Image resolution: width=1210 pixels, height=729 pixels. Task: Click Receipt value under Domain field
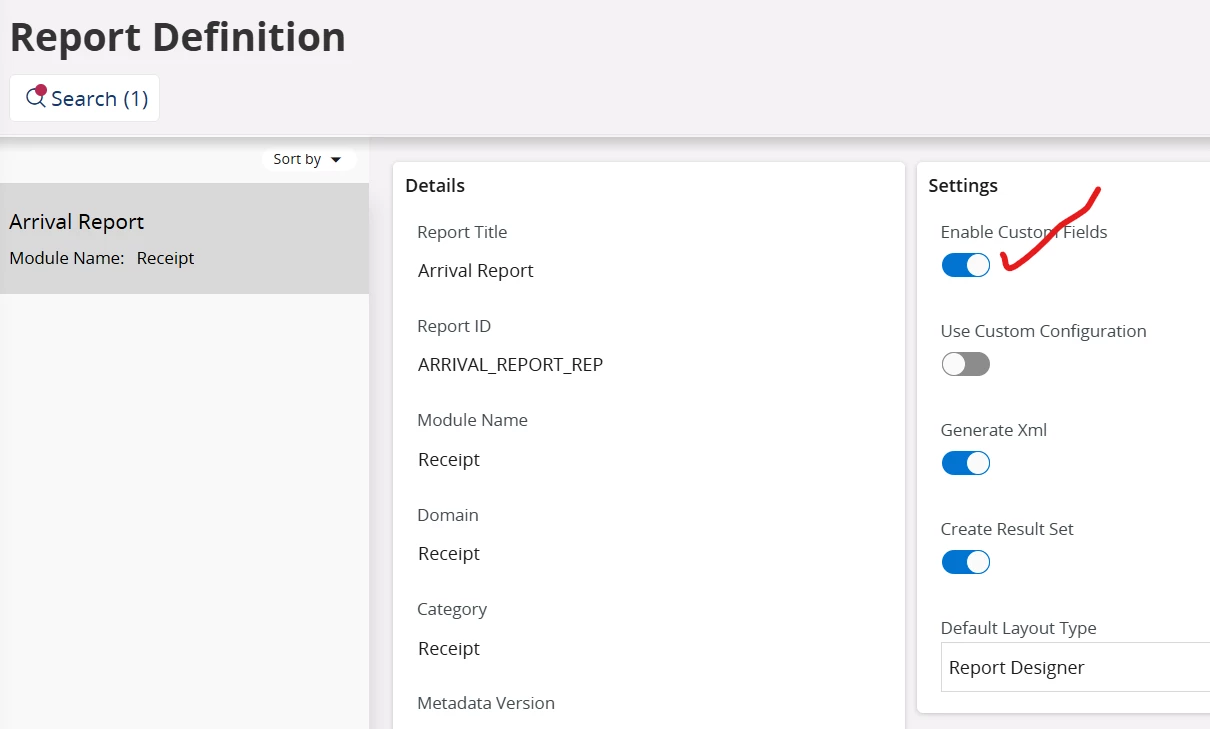click(449, 554)
